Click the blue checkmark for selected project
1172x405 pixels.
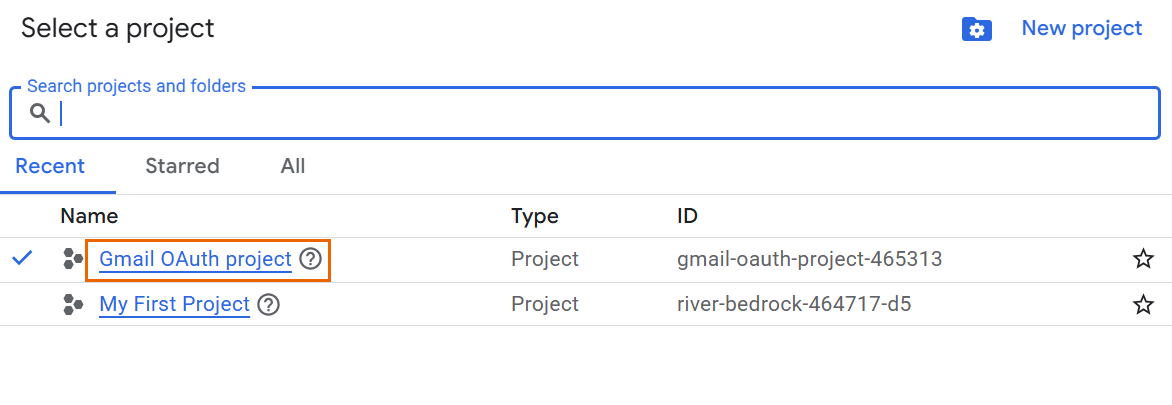[22, 259]
